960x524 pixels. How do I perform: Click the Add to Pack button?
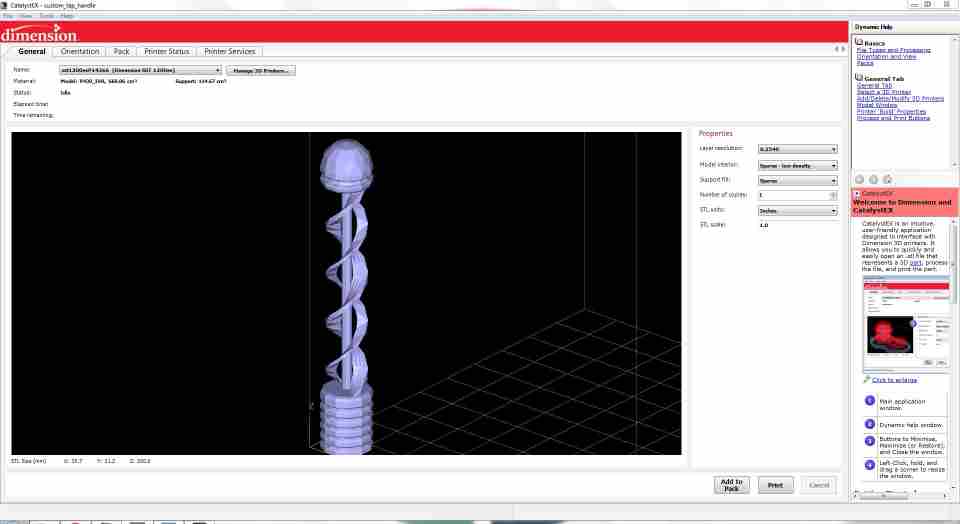point(731,485)
